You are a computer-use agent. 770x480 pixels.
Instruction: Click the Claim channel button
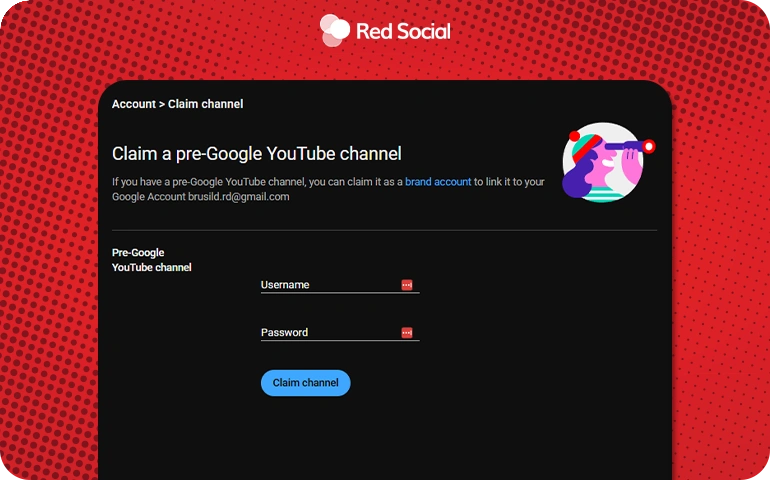[x=305, y=383]
